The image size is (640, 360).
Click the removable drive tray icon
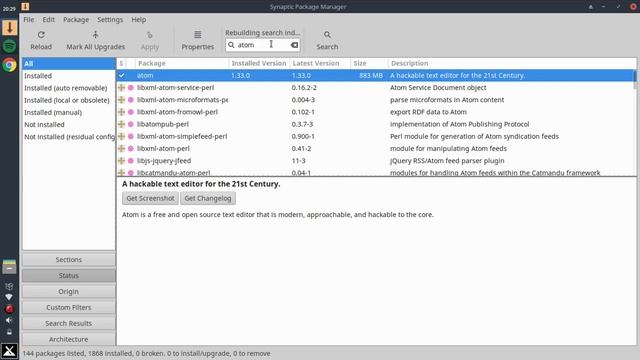[9, 332]
